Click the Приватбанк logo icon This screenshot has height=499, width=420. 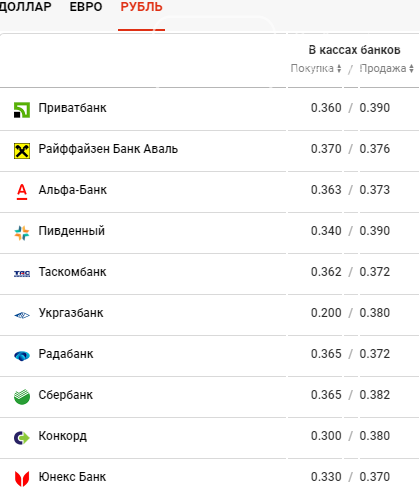click(x=22, y=110)
